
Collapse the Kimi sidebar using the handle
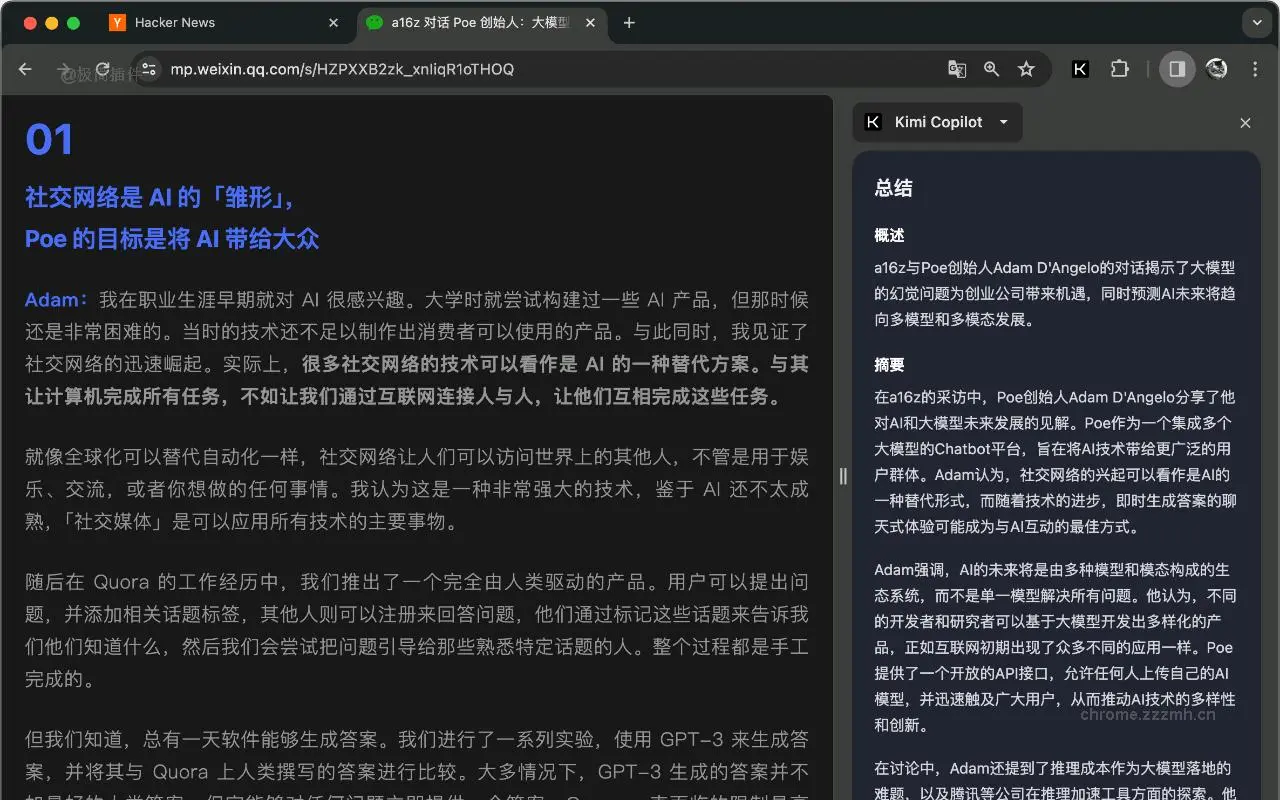[x=843, y=477]
